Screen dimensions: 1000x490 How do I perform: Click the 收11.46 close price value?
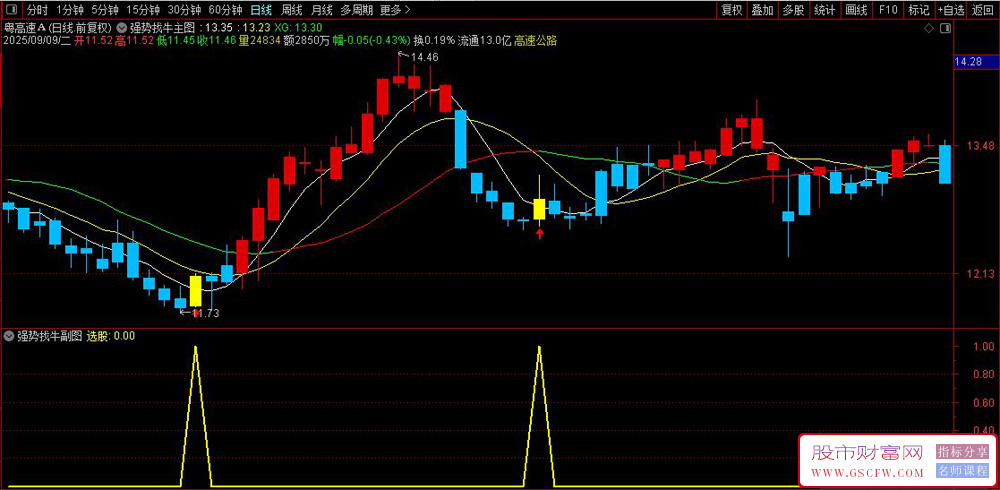coord(217,40)
